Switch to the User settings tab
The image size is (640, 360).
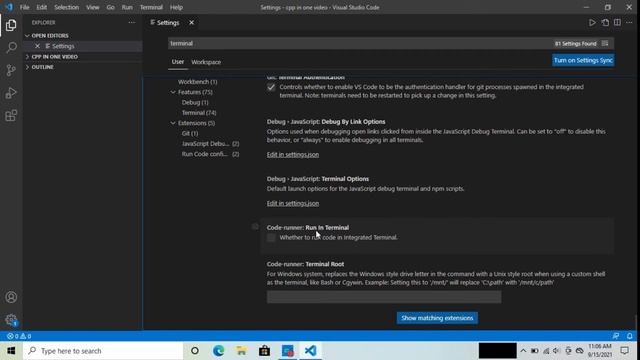pos(178,62)
